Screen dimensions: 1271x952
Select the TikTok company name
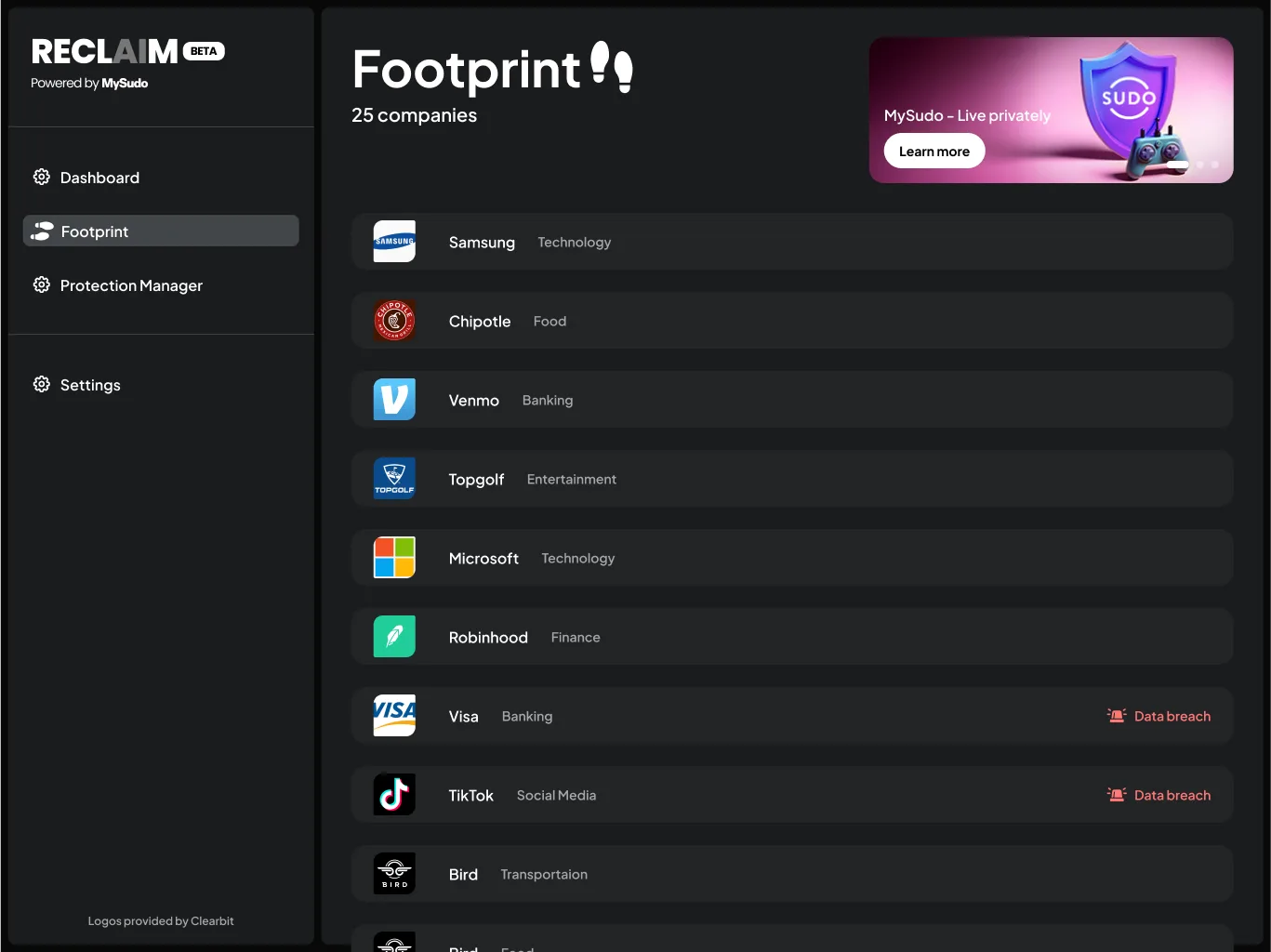(x=471, y=796)
